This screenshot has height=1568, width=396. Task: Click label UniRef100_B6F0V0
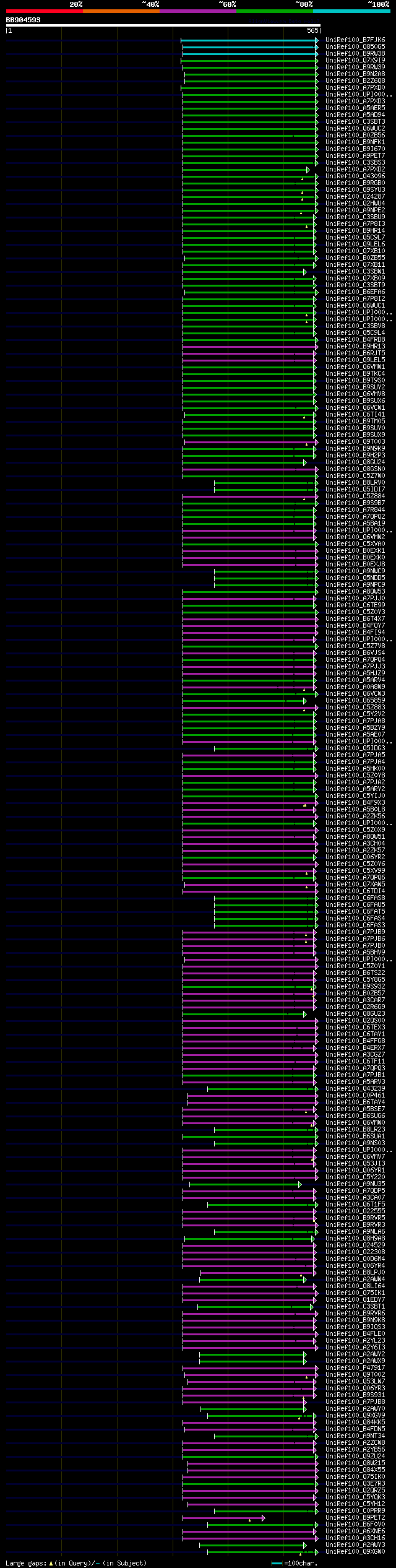(x=355, y=1525)
